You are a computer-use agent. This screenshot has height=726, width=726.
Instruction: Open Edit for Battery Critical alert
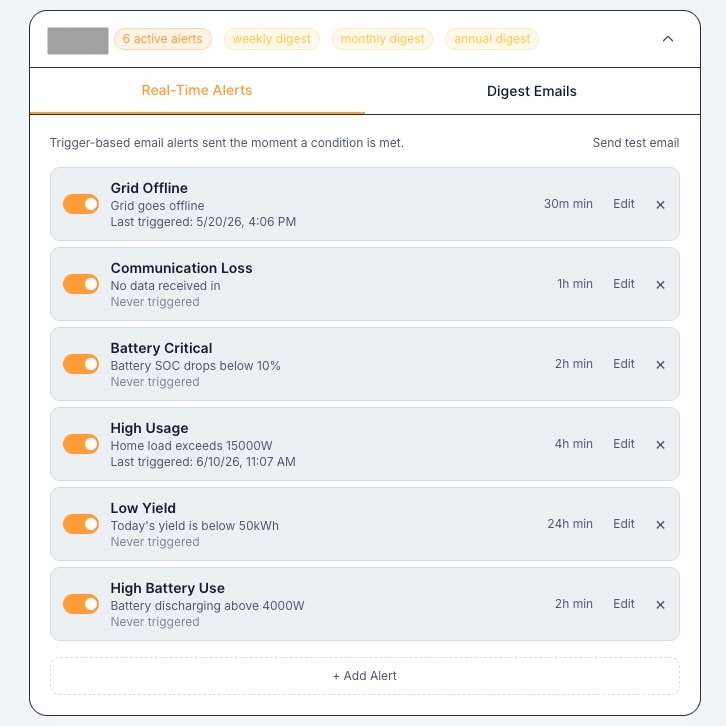pos(624,364)
